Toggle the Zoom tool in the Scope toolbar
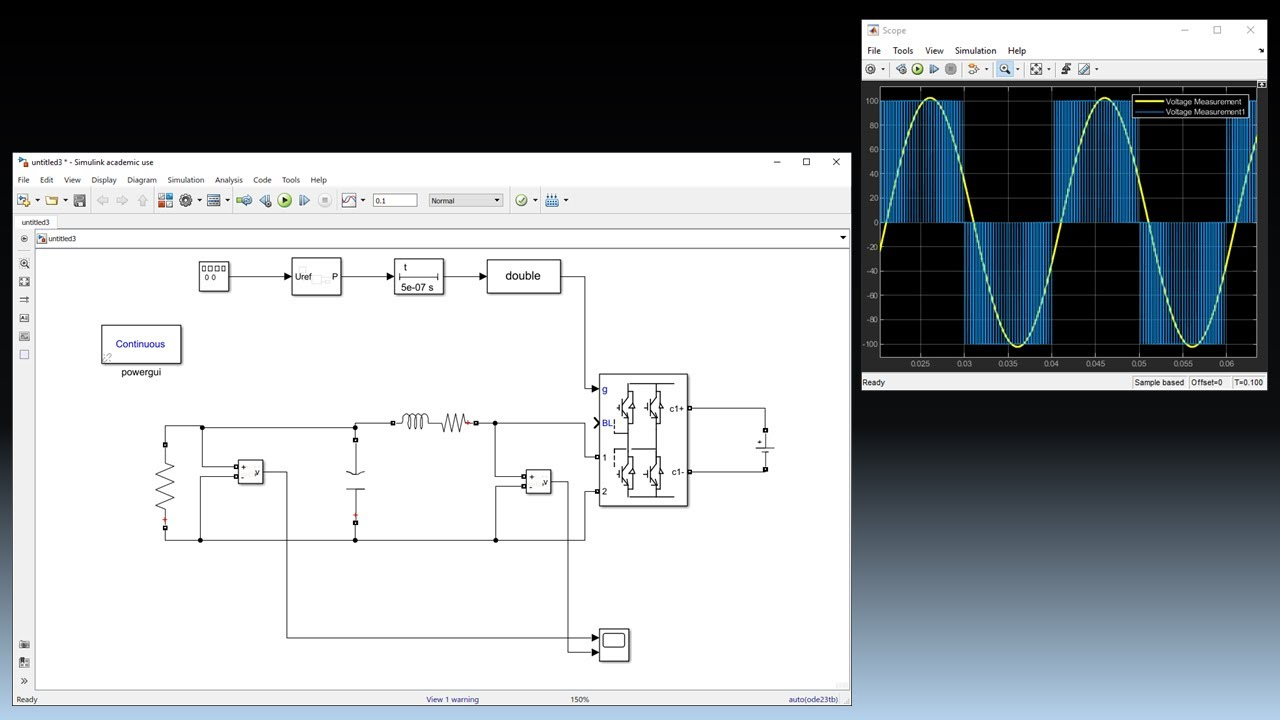The image size is (1280, 720). (x=1004, y=69)
